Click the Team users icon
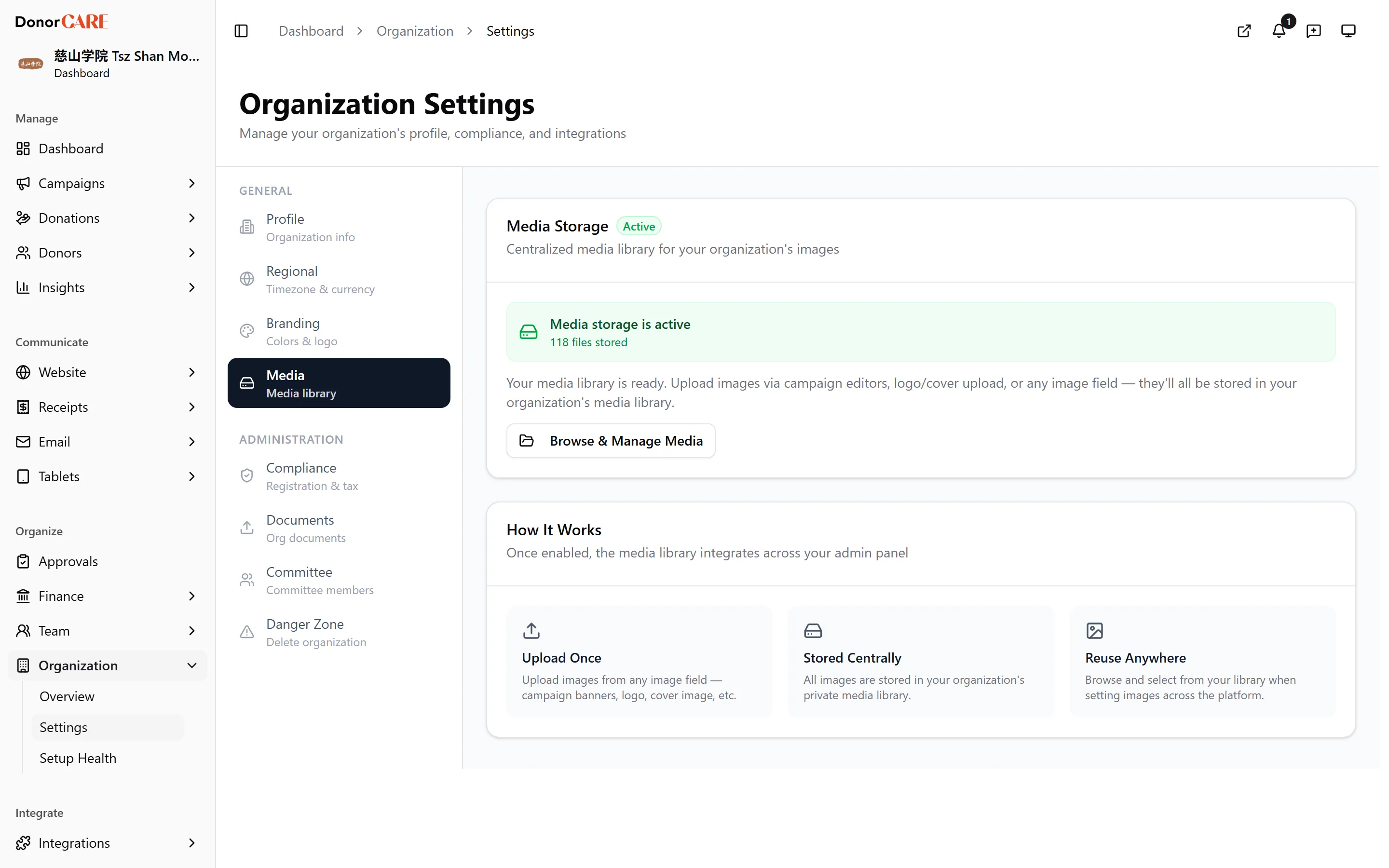 pyautogui.click(x=23, y=631)
